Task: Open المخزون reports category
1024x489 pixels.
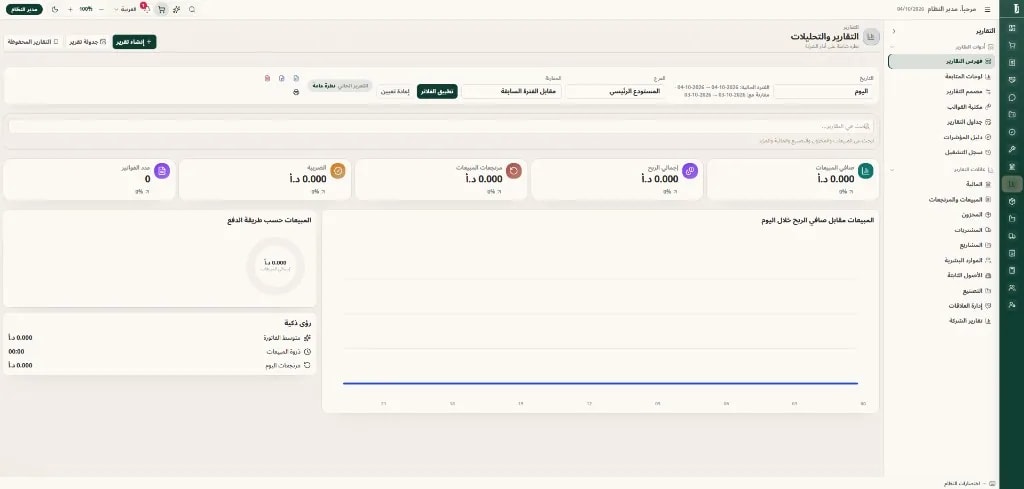Action: [x=942, y=214]
